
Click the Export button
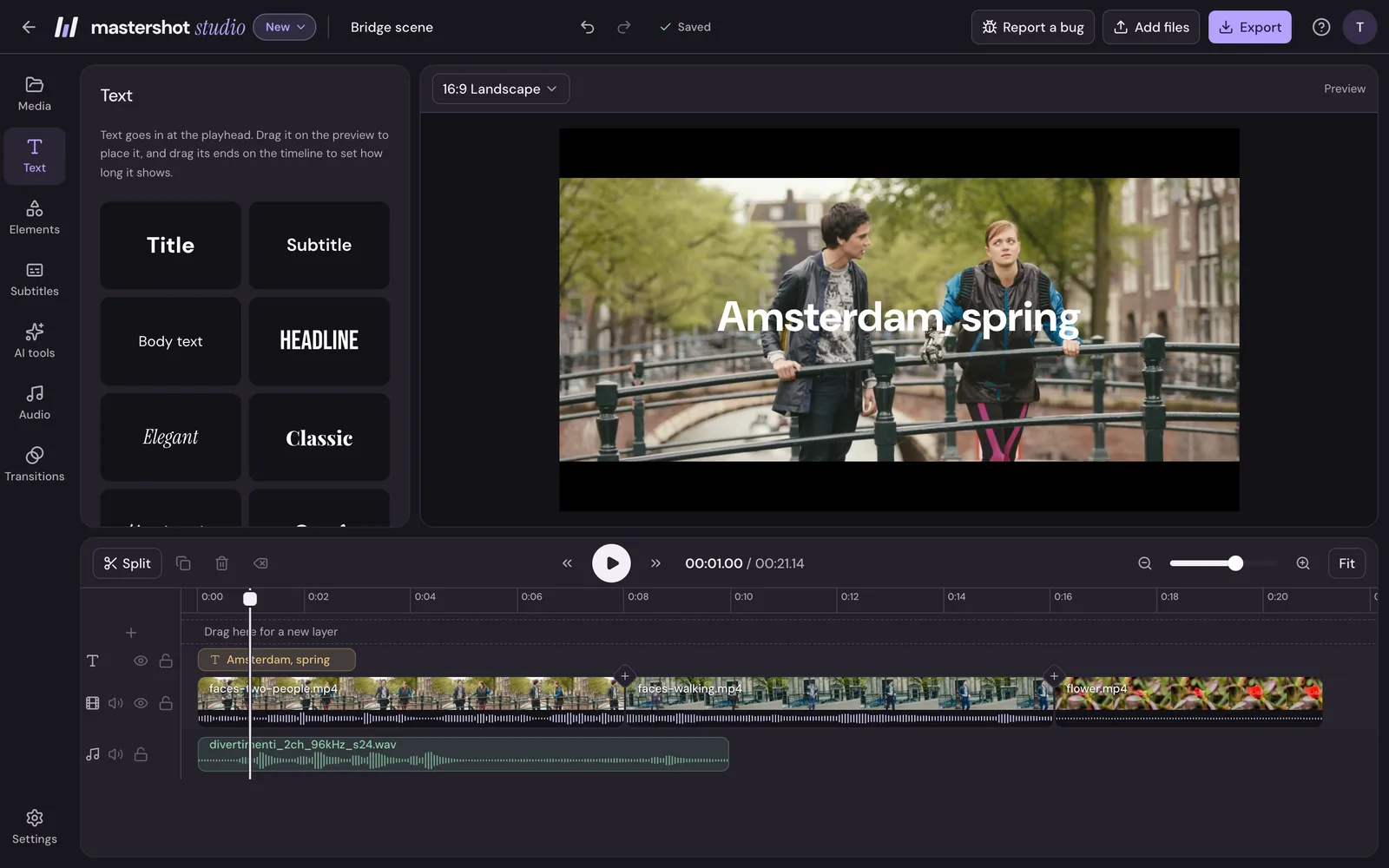pyautogui.click(x=1250, y=27)
